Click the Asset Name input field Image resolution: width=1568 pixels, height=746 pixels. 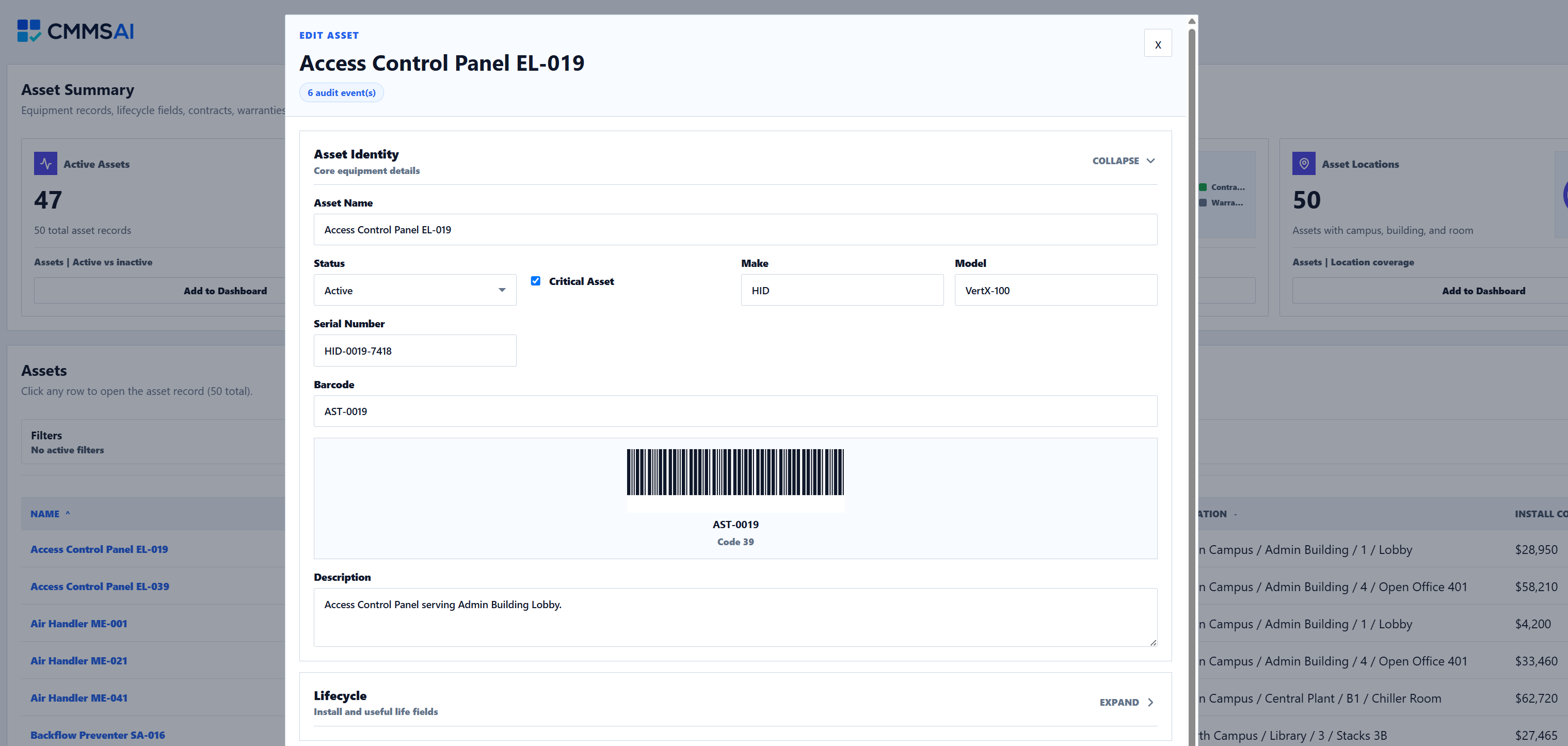pos(735,230)
